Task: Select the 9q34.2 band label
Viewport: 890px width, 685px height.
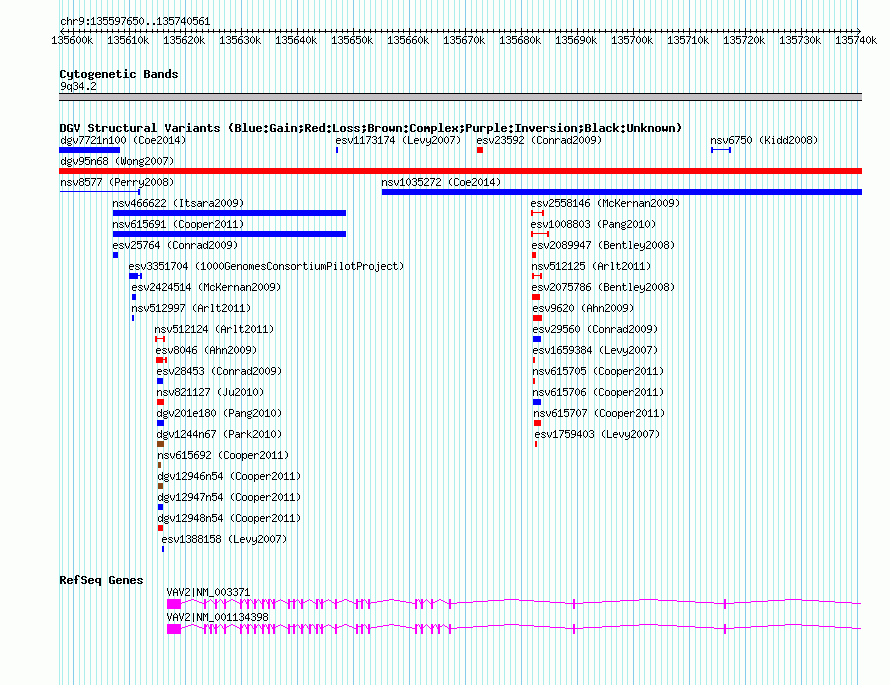Action: tap(78, 86)
